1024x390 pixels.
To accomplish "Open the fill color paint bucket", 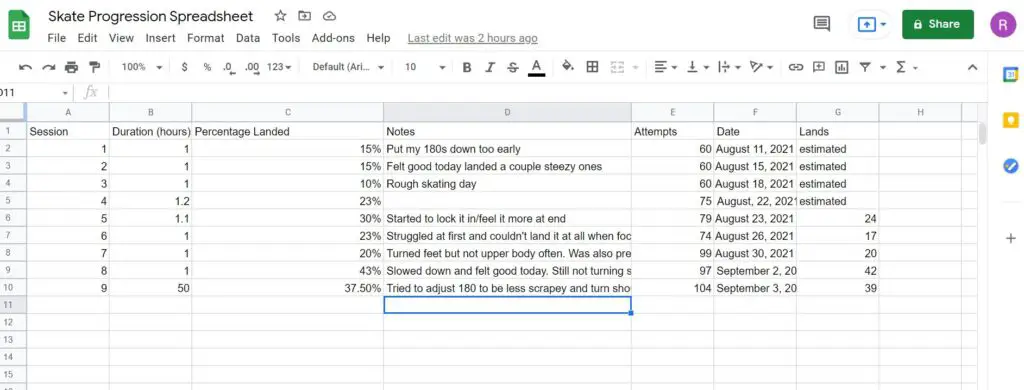I will [568, 67].
